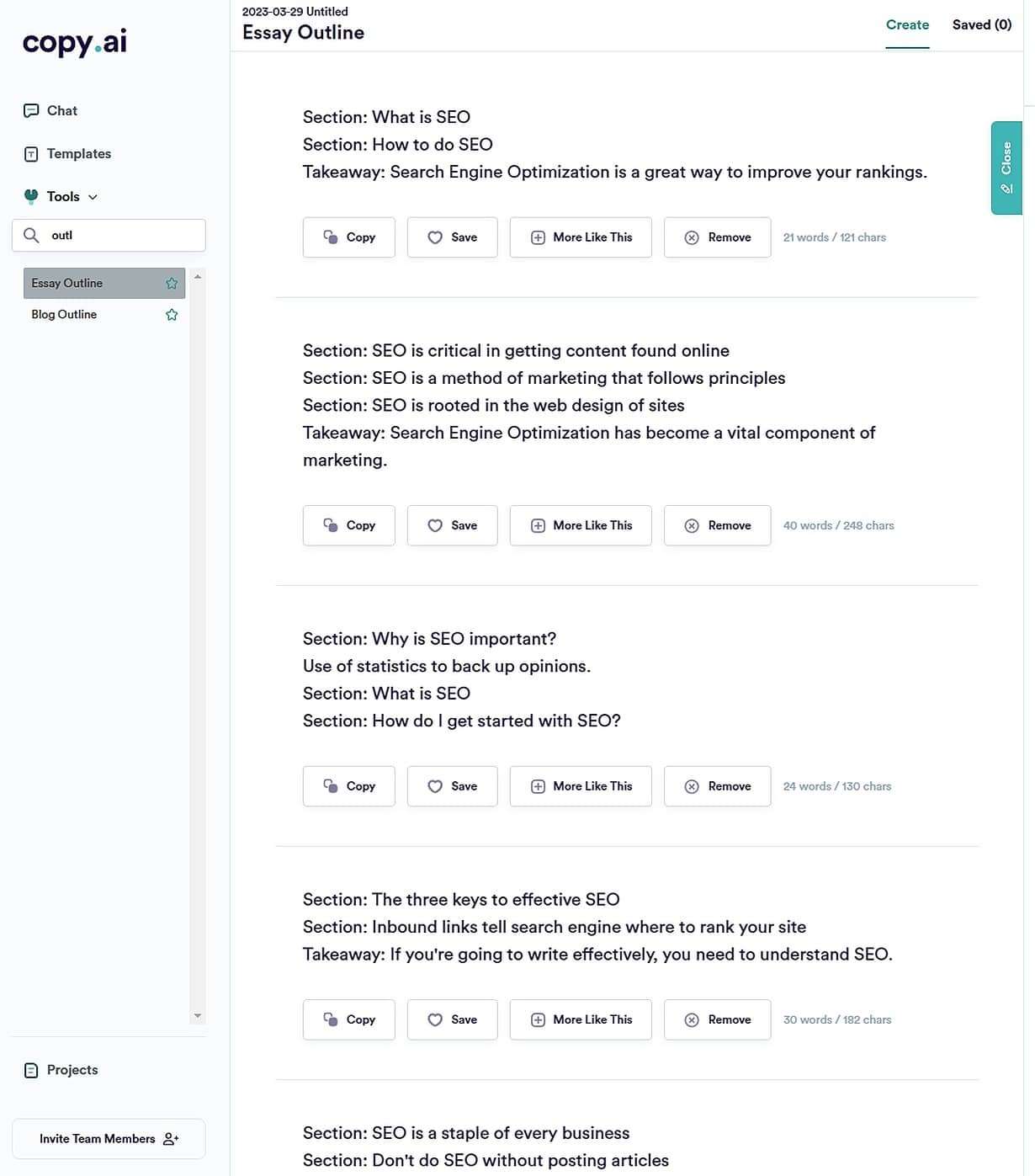Viewport: 1035px width, 1176px height.
Task: Save the first outline with heart
Action: (x=452, y=237)
